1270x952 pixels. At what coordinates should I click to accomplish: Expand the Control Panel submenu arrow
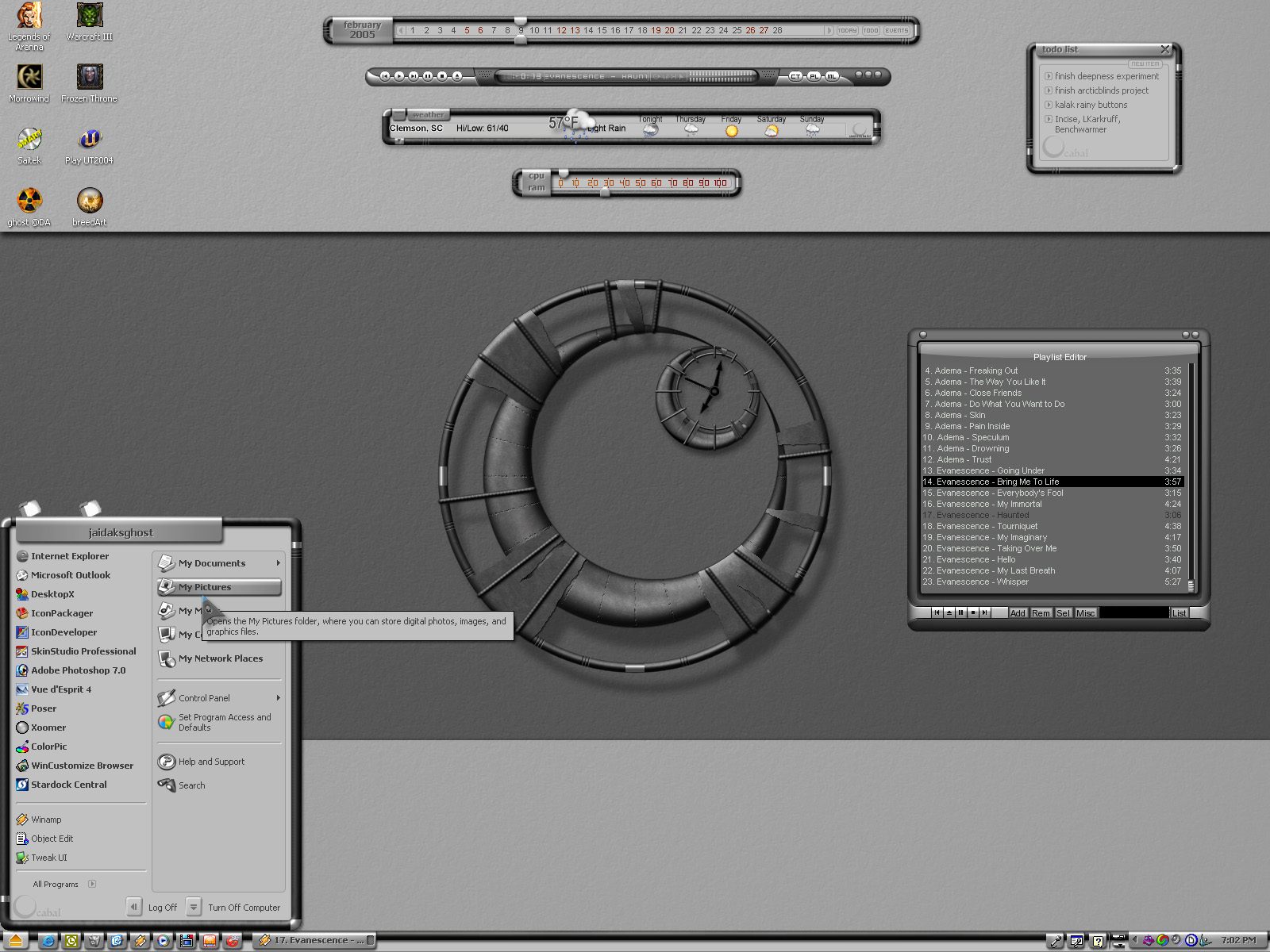278,698
